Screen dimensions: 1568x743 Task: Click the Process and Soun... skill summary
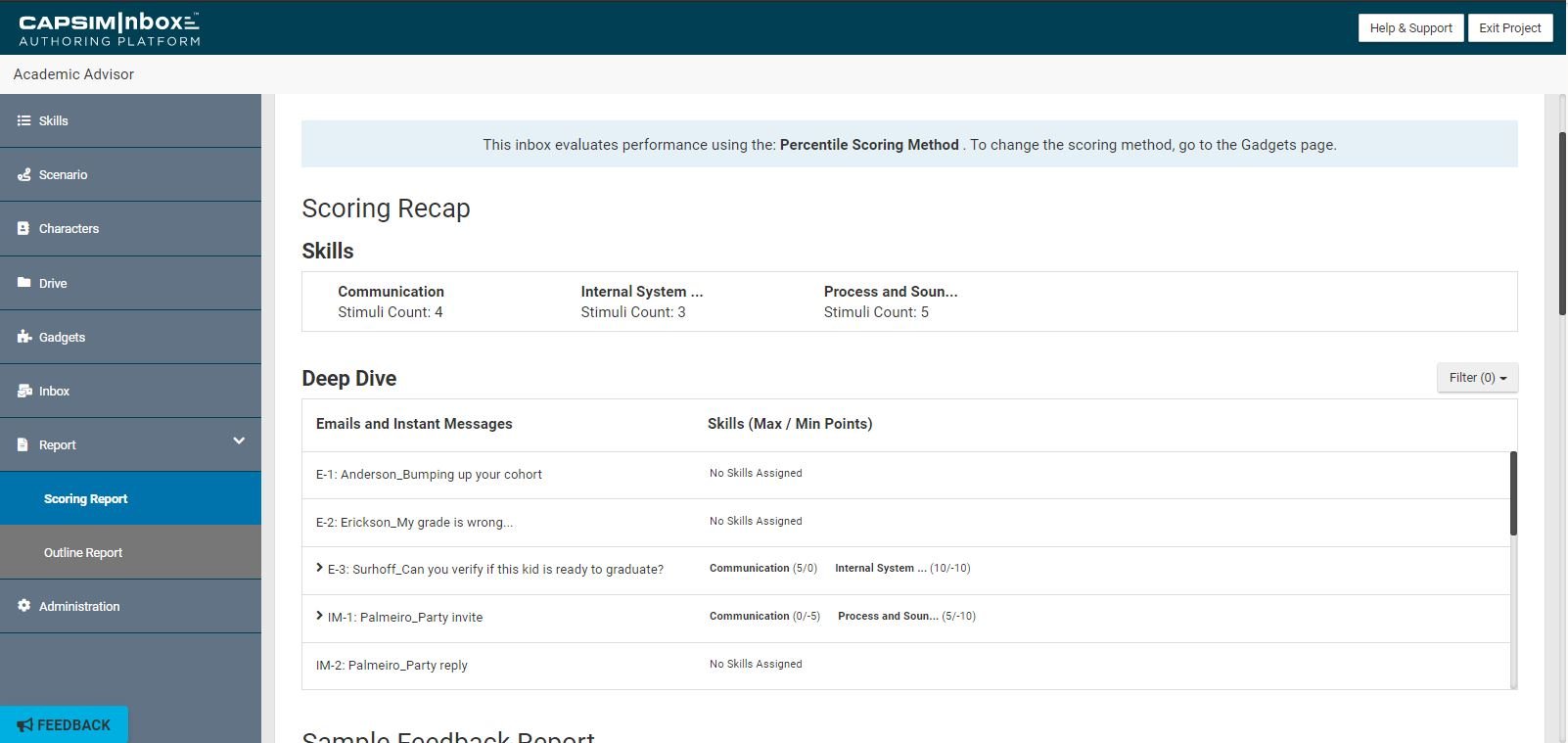[x=891, y=302]
